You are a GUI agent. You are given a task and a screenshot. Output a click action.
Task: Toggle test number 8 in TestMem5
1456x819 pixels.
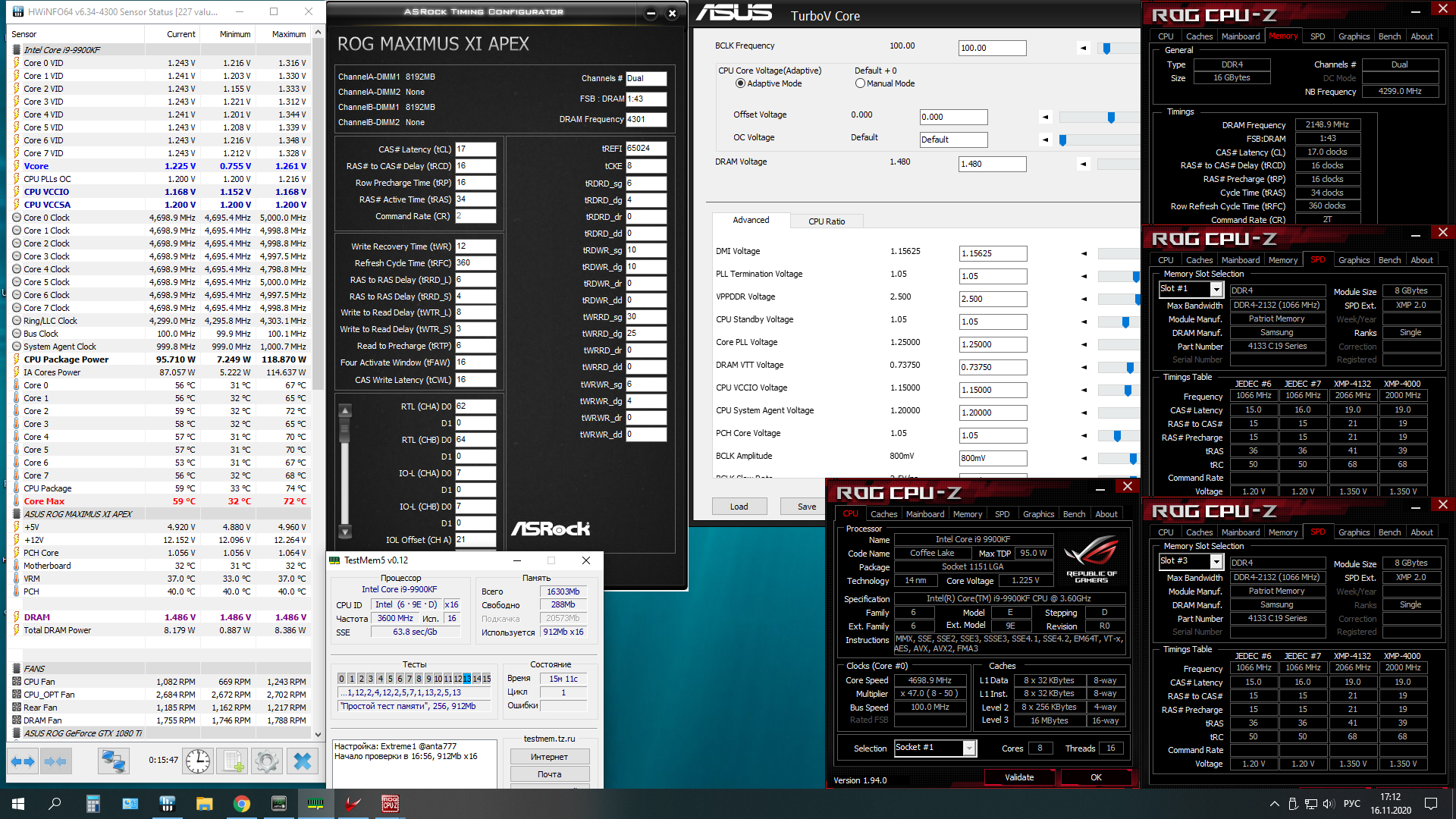[419, 679]
